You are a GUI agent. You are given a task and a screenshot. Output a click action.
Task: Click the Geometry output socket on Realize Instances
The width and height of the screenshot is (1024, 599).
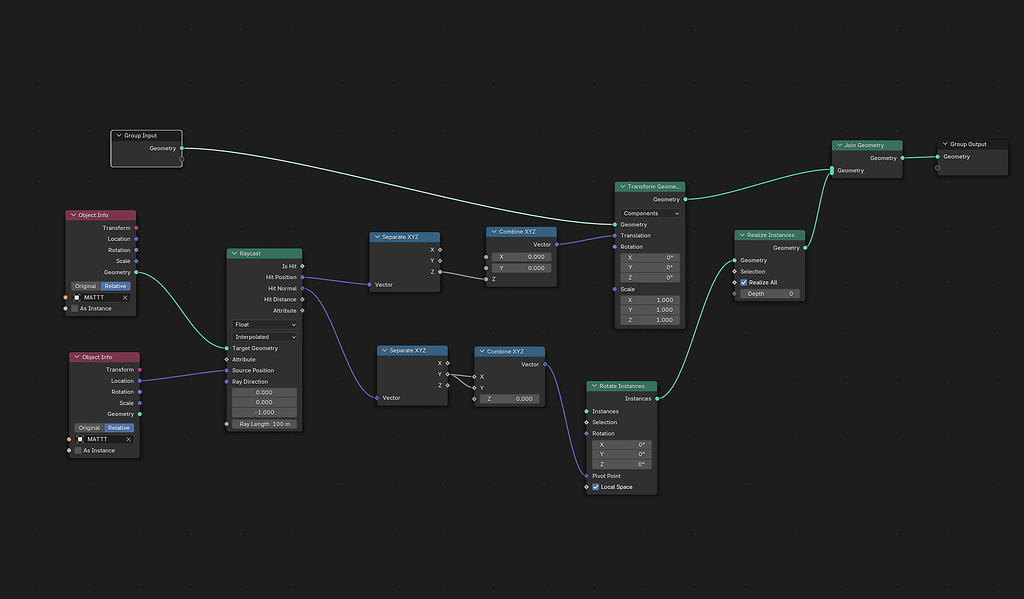(x=805, y=248)
